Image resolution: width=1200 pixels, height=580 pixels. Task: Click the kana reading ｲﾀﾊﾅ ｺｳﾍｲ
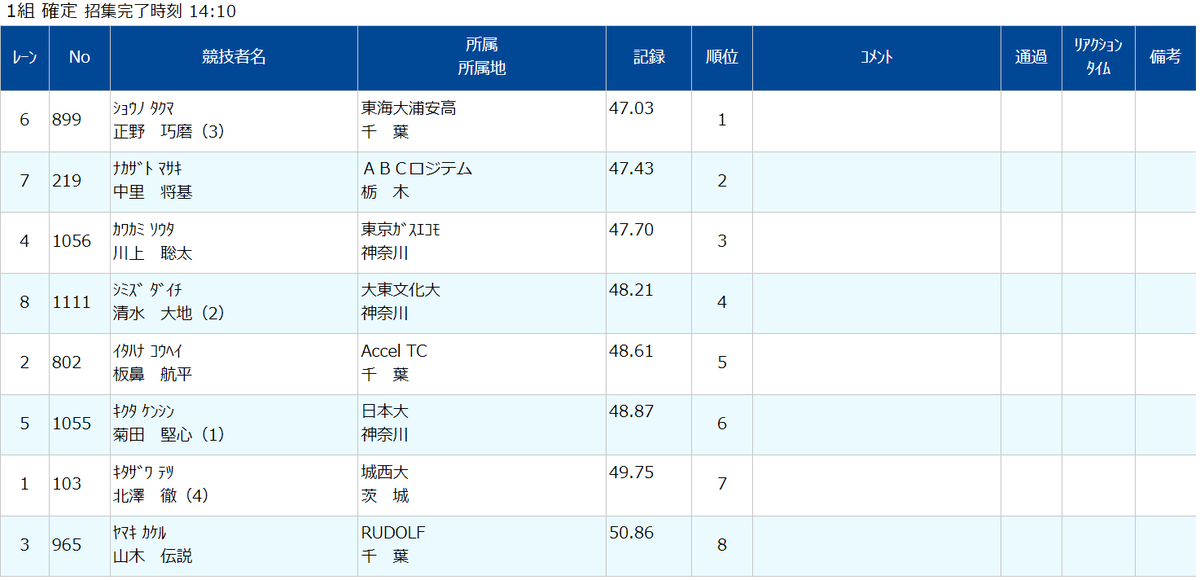[148, 351]
